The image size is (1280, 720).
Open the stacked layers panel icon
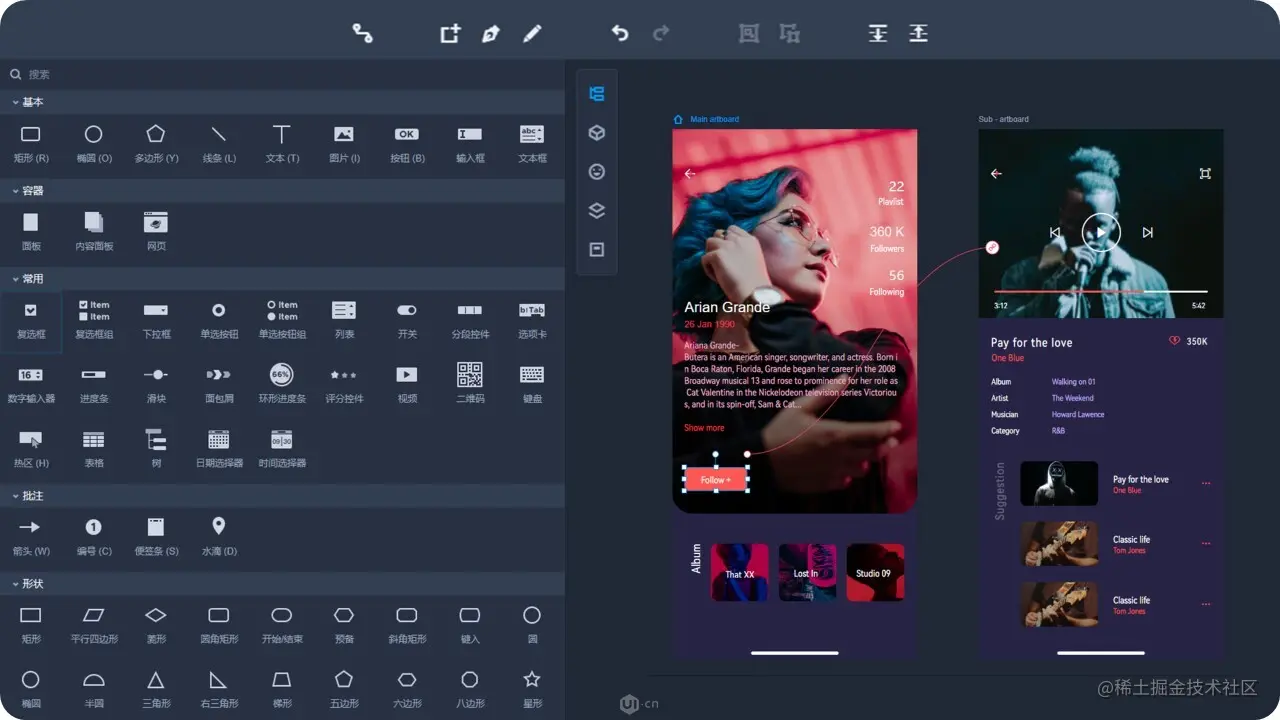coord(597,211)
